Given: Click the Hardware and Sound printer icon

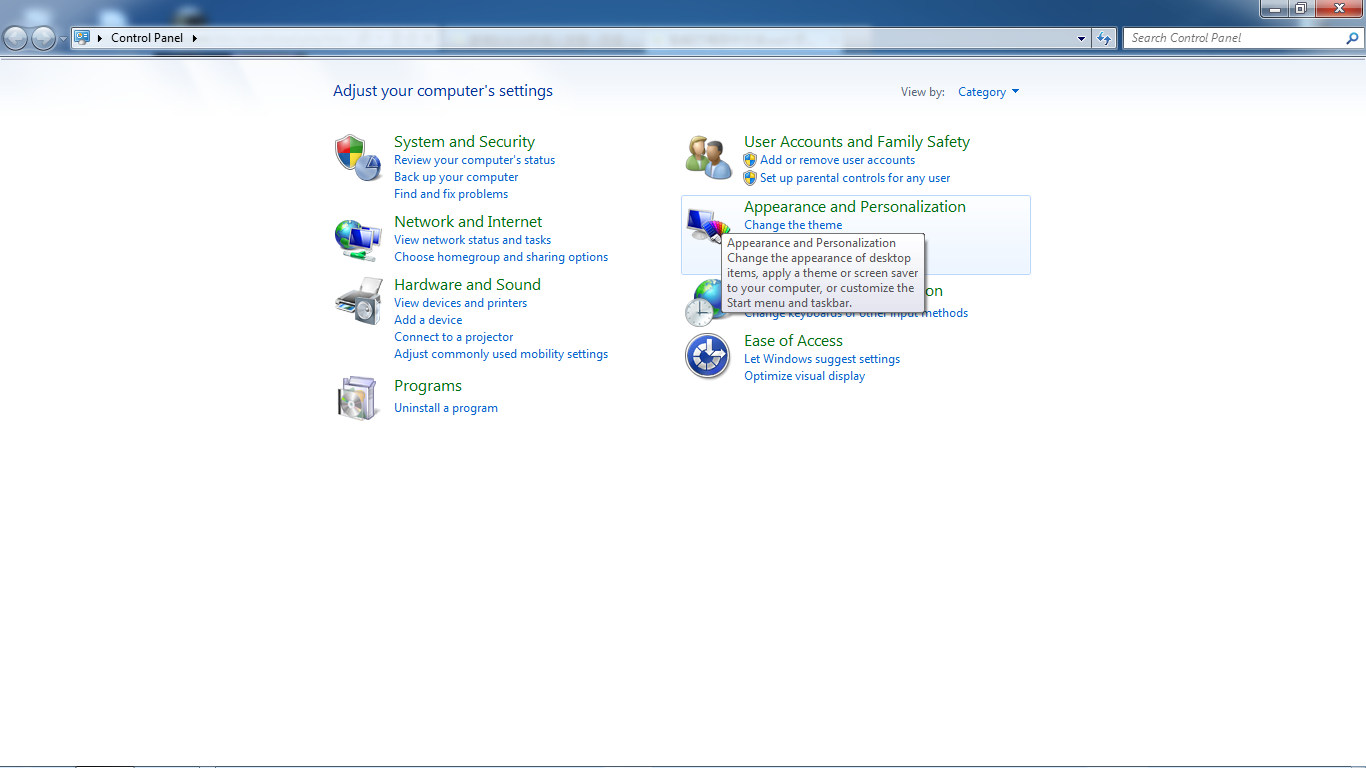Looking at the screenshot, I should tap(357, 301).
